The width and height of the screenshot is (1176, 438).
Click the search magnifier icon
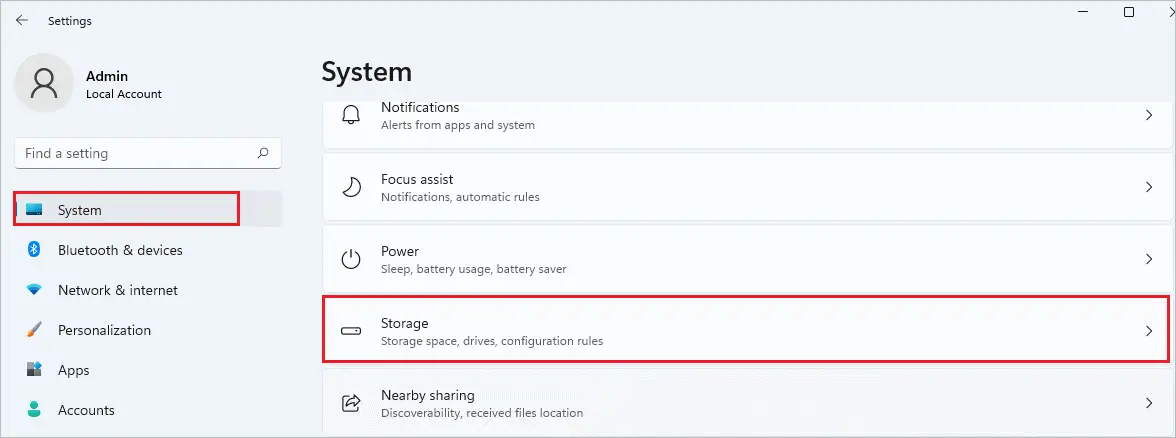click(263, 153)
